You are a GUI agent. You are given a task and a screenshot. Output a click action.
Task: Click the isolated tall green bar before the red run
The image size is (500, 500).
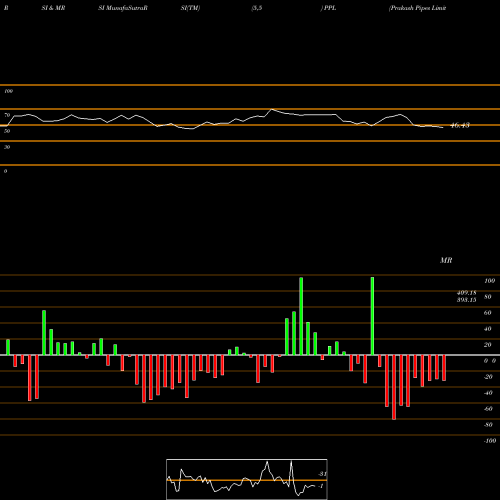tap(372, 316)
